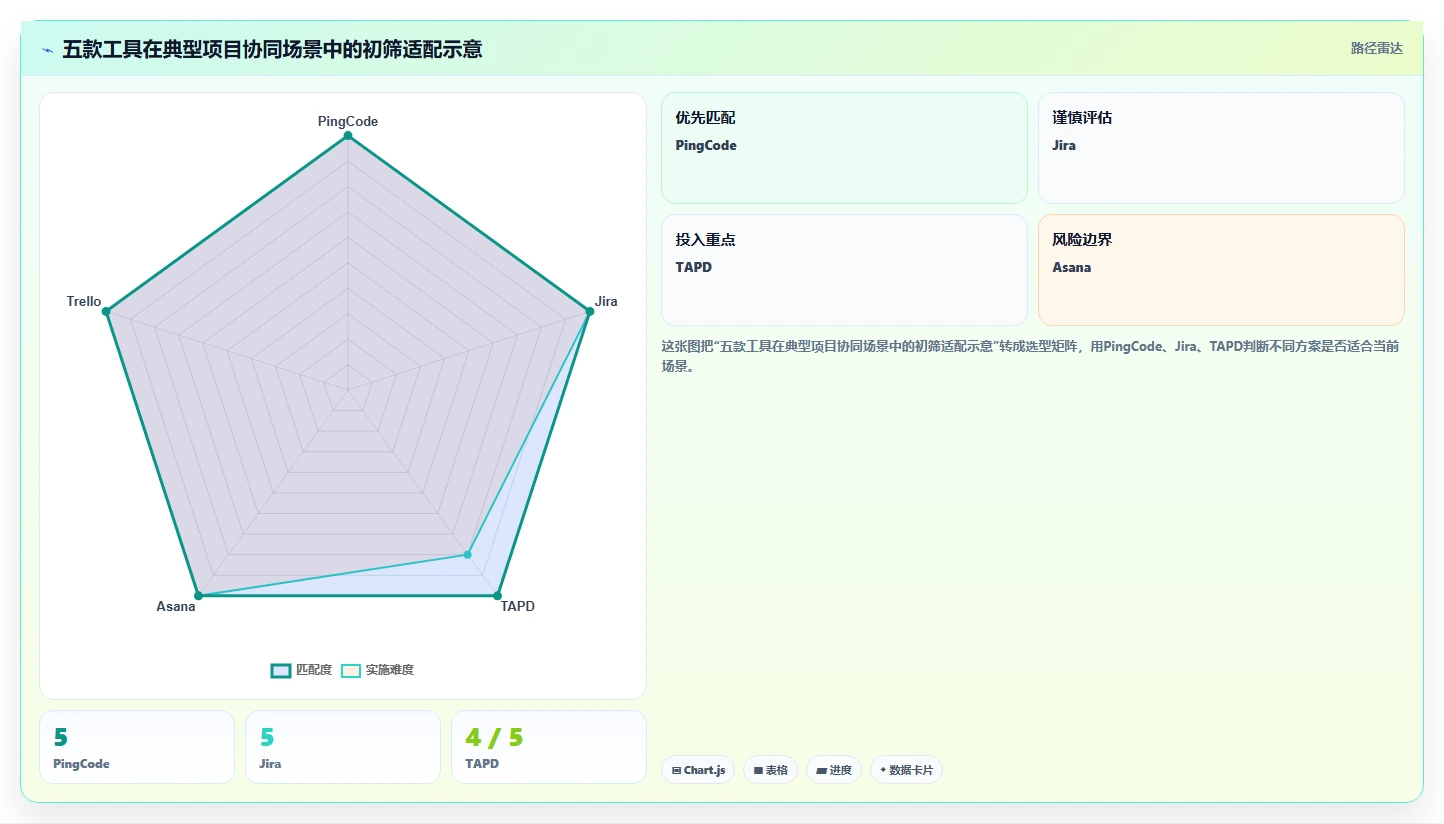Toggle the 匹配度 legend entry
Viewport: 1444px width, 824px height.
[301, 670]
